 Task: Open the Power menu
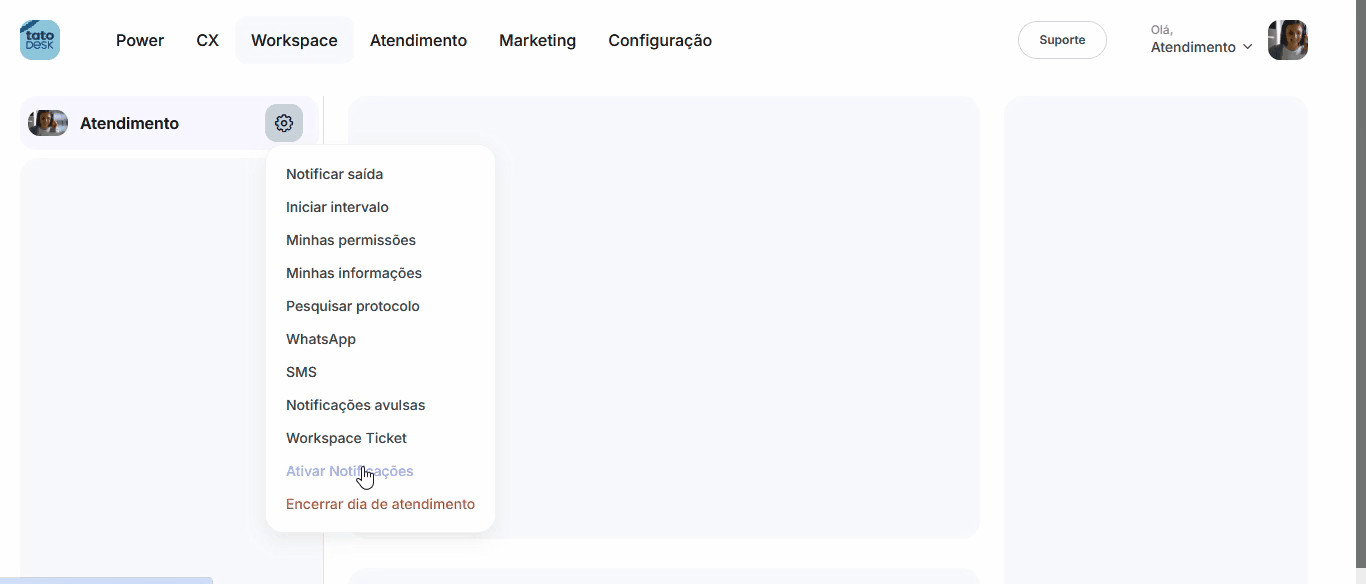point(140,40)
